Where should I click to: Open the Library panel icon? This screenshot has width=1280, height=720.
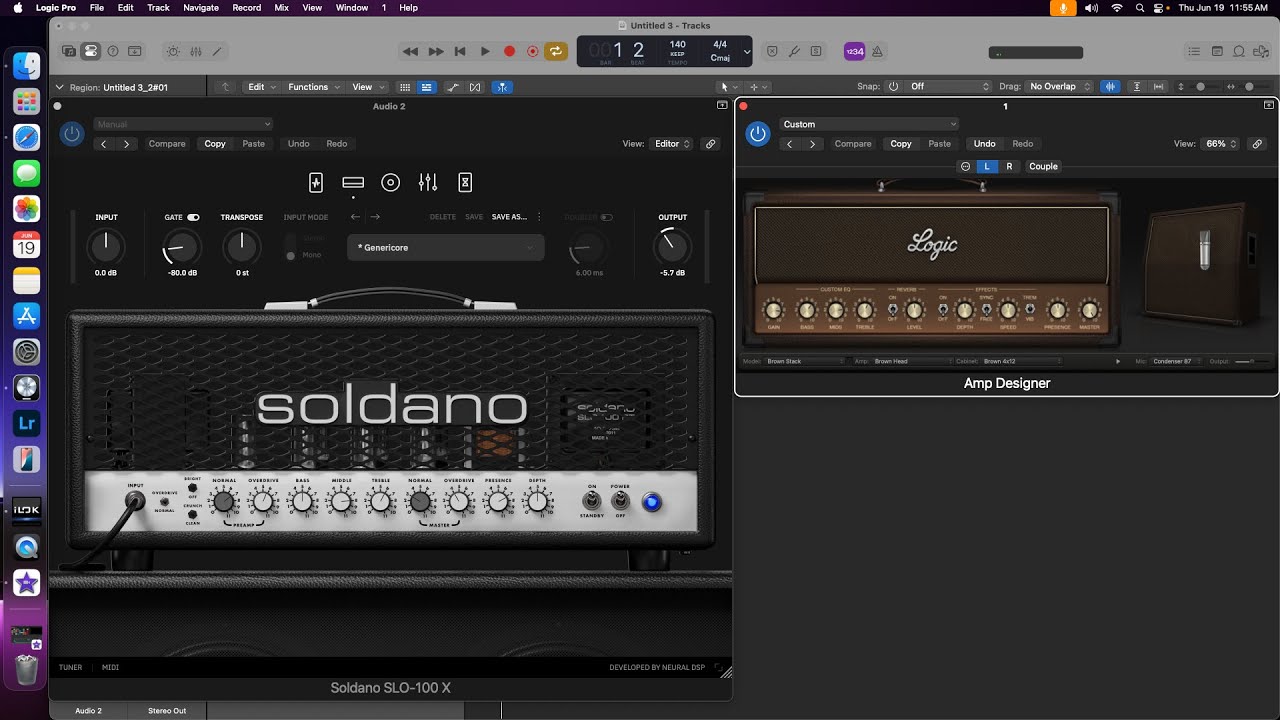pos(69,51)
